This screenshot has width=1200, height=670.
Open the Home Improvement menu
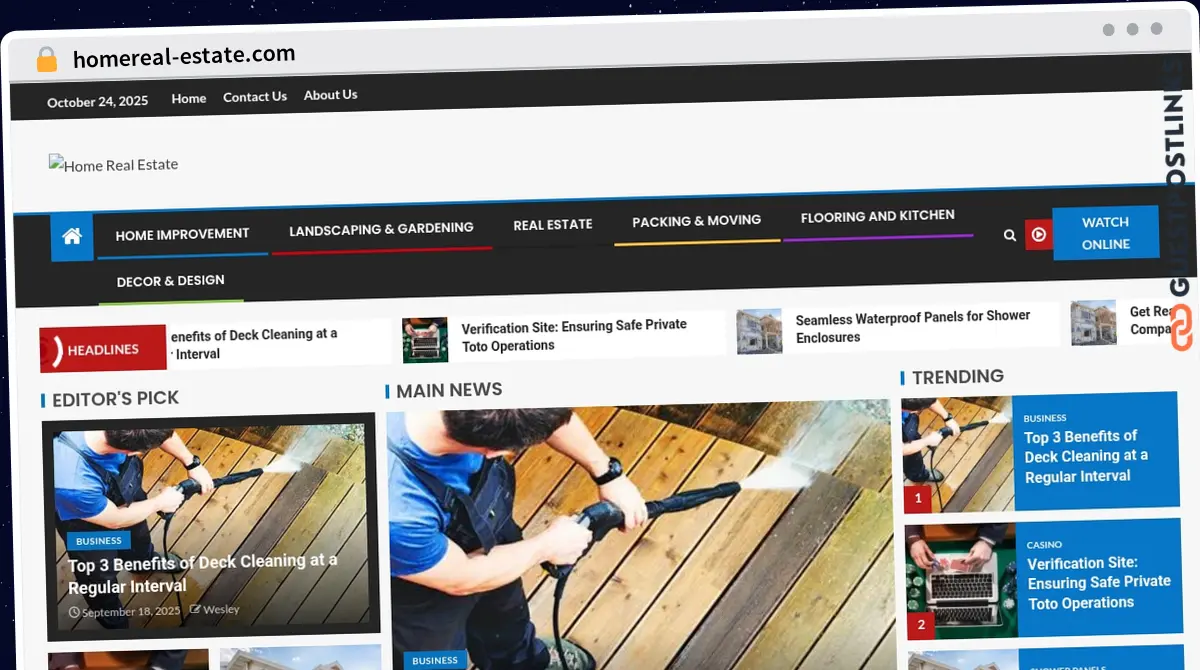coord(182,235)
